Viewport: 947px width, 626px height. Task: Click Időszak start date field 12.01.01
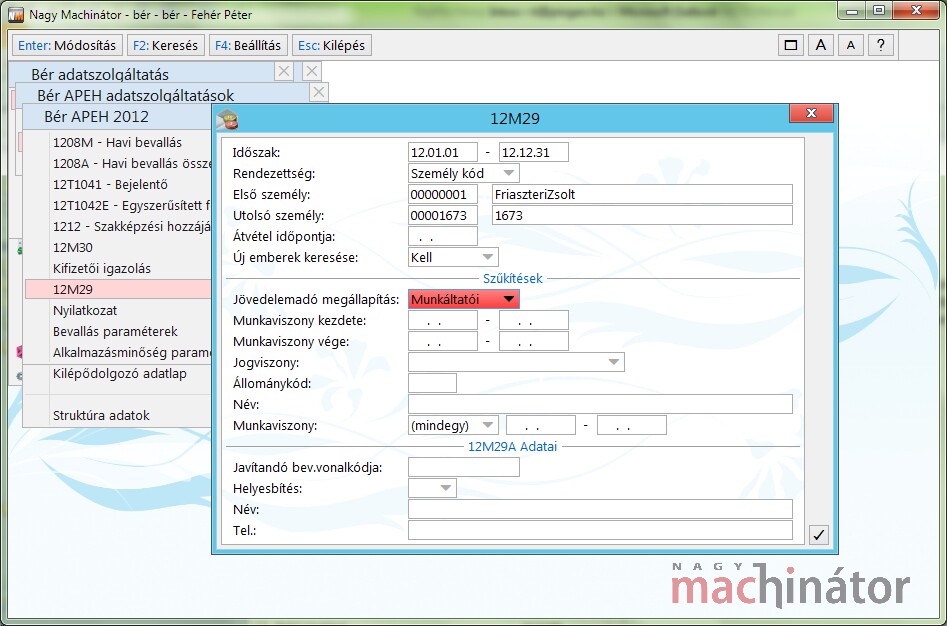pos(443,152)
